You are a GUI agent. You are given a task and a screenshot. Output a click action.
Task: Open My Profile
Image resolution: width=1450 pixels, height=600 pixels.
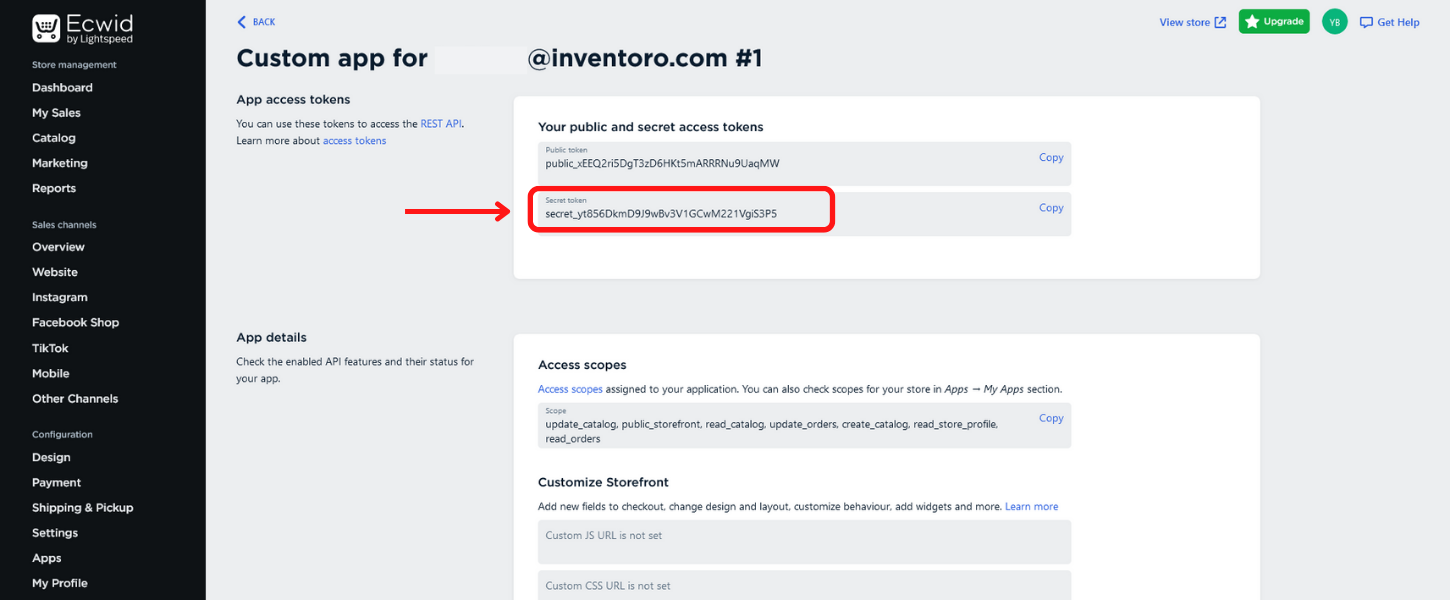[60, 583]
